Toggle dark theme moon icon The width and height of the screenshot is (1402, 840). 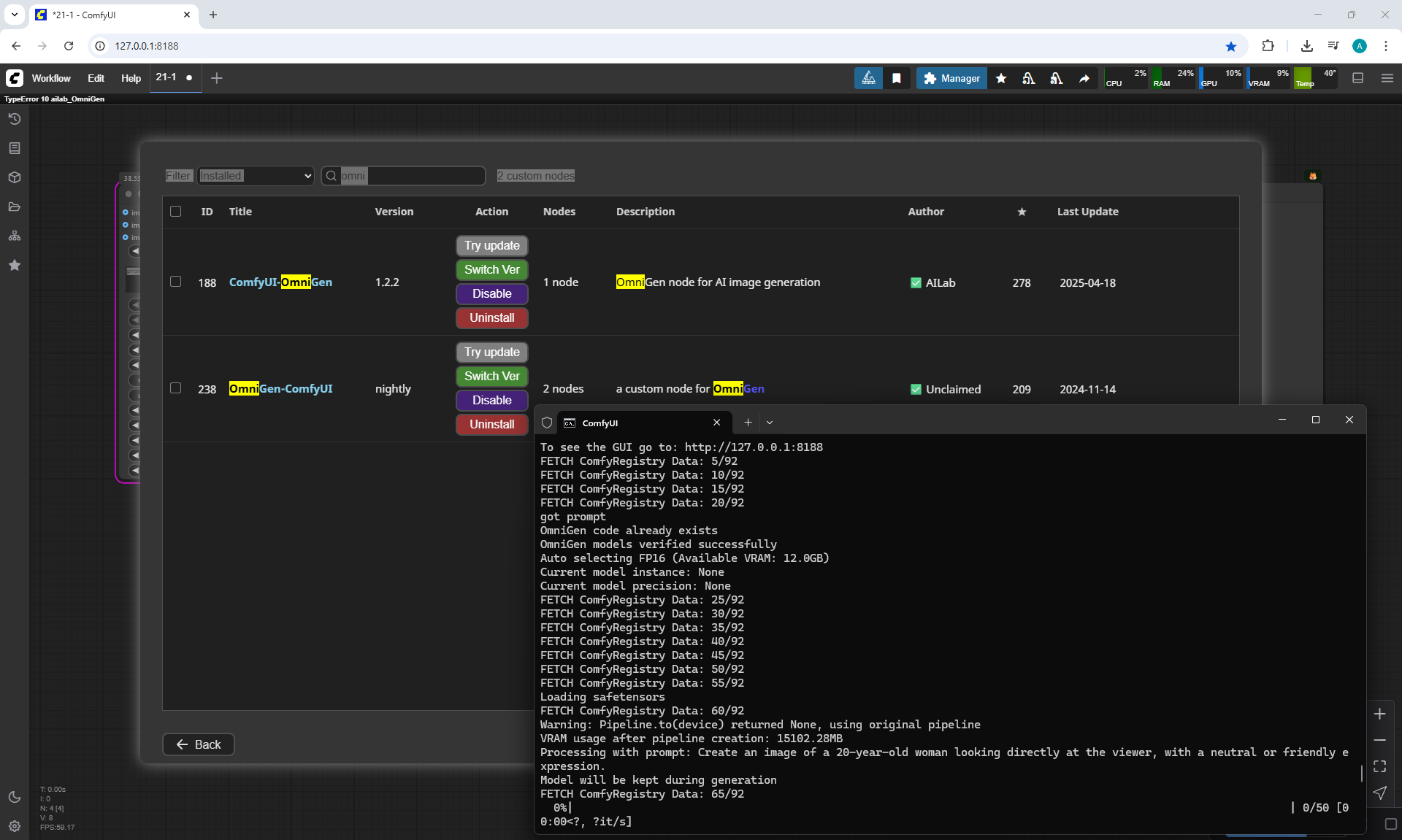15,797
